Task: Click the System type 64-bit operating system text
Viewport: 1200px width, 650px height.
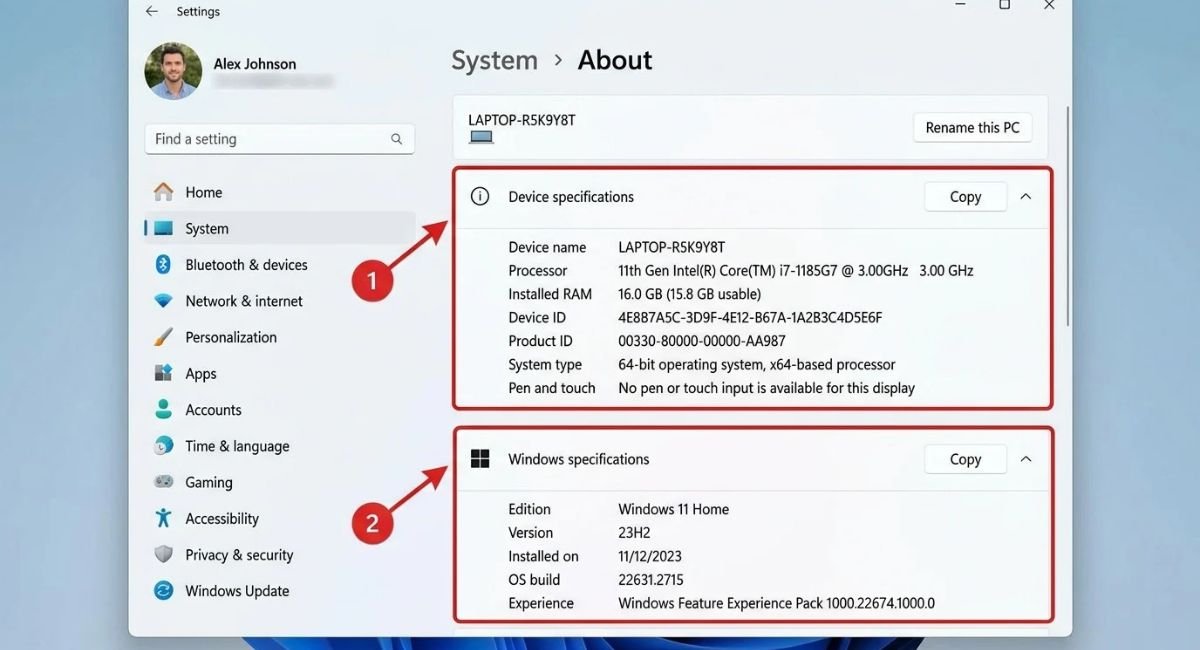Action: pos(757,365)
